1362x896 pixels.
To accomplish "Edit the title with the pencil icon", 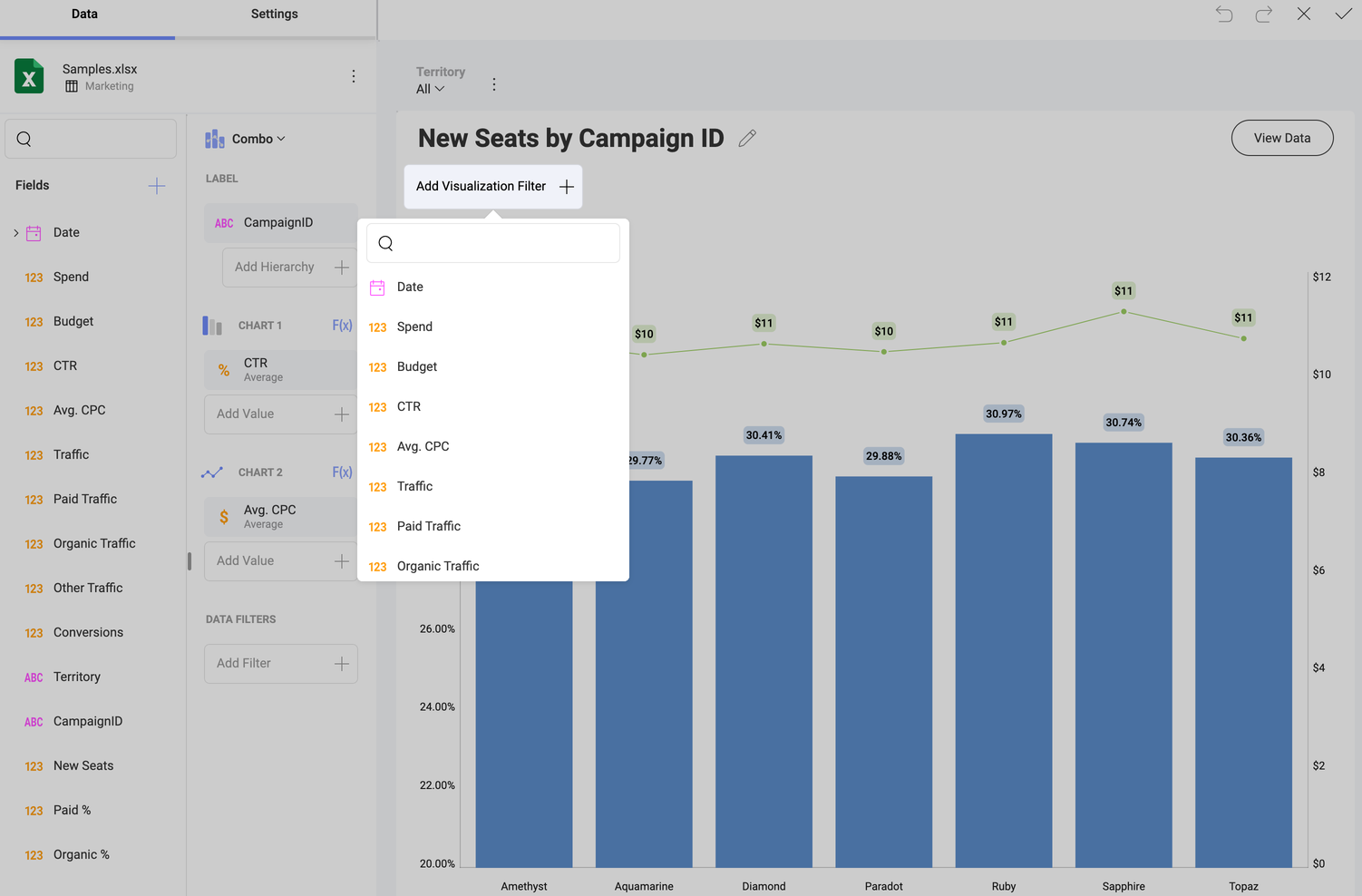I will click(x=747, y=138).
